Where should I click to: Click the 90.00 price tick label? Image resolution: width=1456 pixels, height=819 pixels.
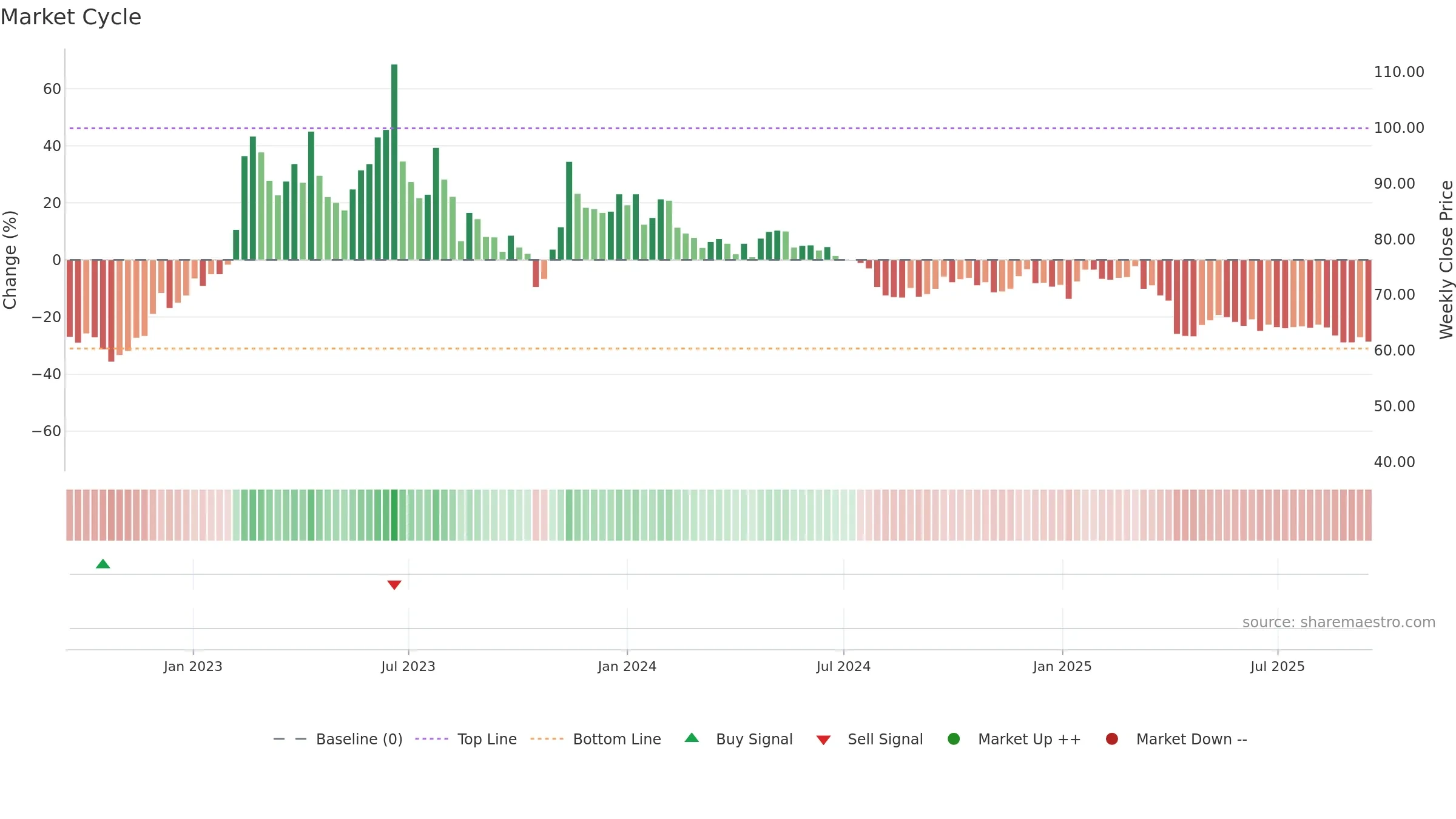(x=1394, y=184)
